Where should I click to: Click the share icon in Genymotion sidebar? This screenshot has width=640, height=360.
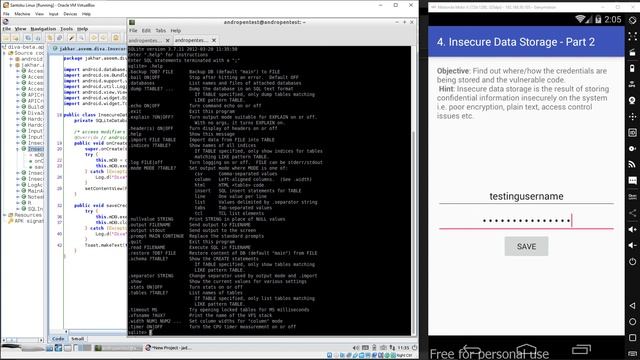pyautogui.click(x=632, y=213)
